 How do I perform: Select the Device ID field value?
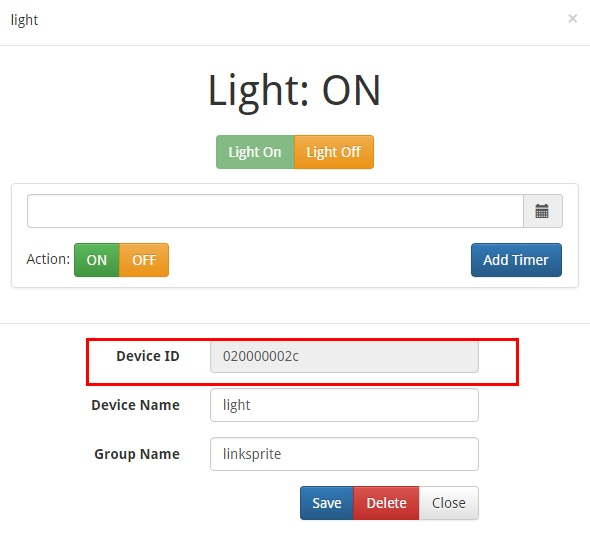coord(344,356)
